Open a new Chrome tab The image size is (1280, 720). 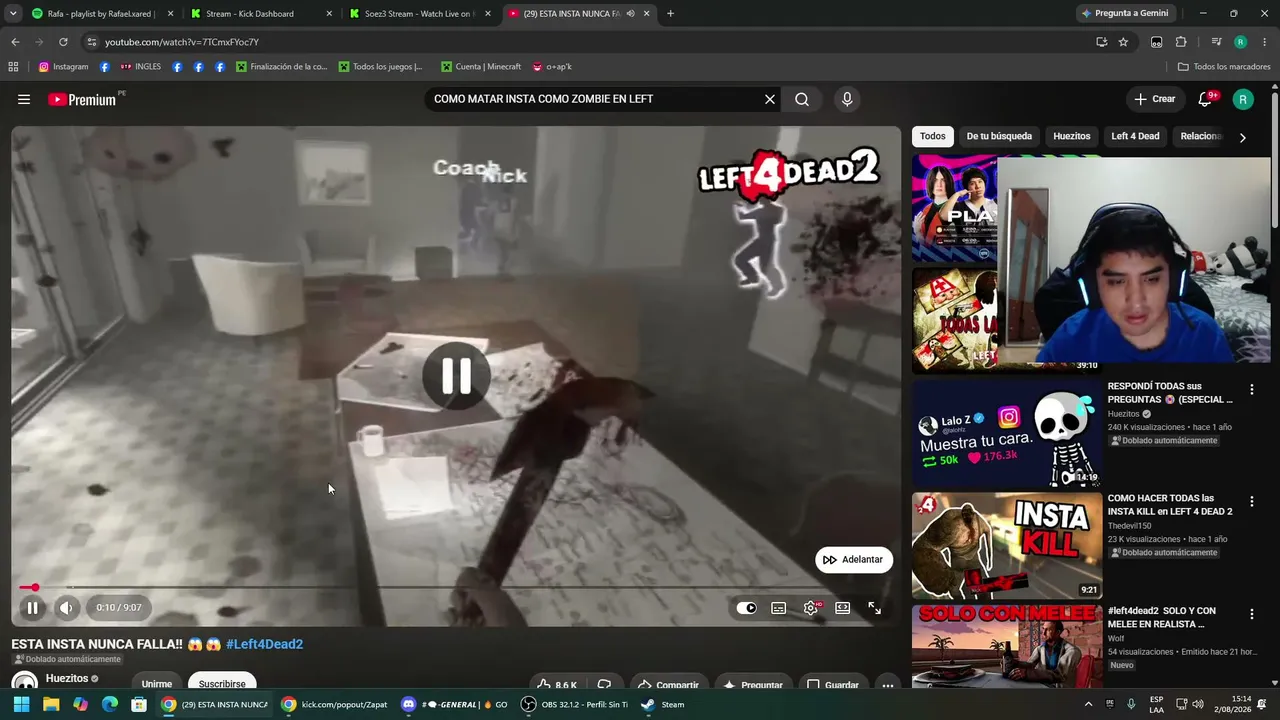pos(670,14)
